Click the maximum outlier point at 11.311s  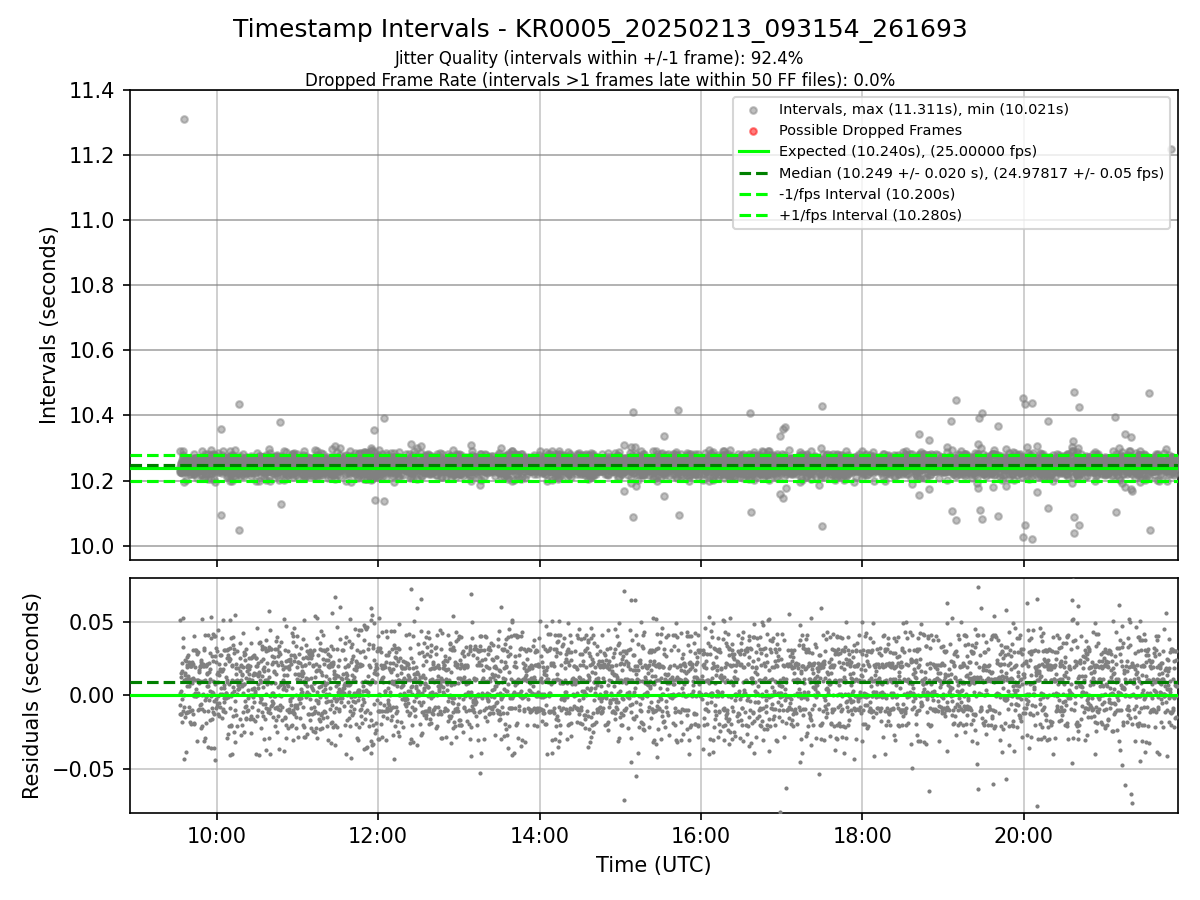pos(184,119)
